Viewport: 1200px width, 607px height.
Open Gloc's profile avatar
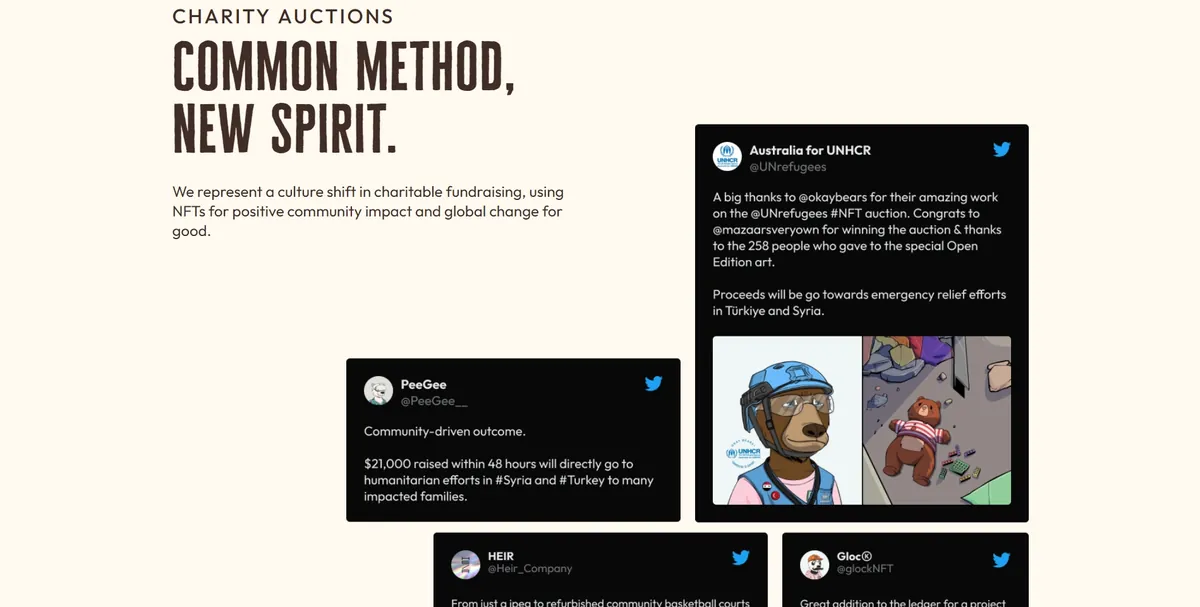(x=814, y=564)
